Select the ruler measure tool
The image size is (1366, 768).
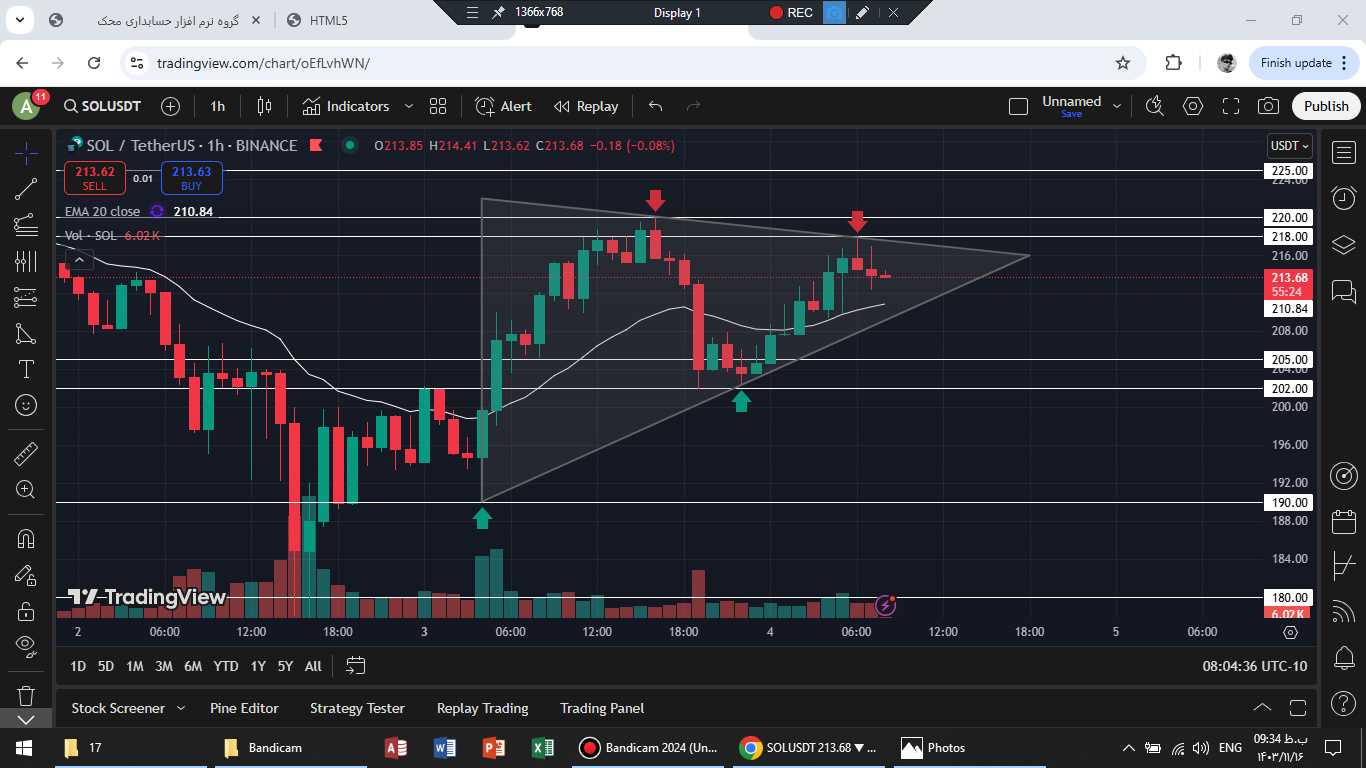click(26, 454)
